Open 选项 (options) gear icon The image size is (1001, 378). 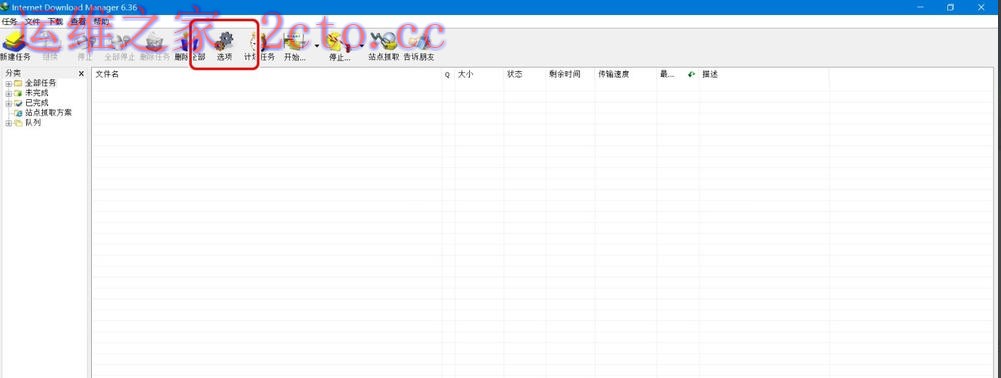224,42
